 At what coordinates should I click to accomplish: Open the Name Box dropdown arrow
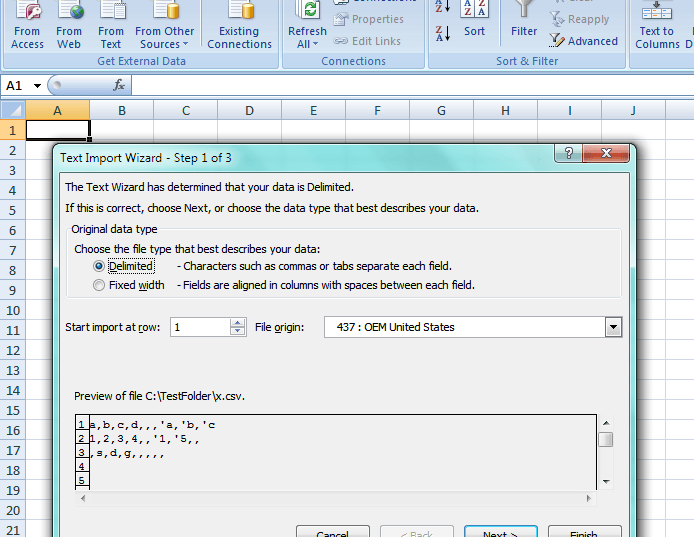tap(38, 86)
